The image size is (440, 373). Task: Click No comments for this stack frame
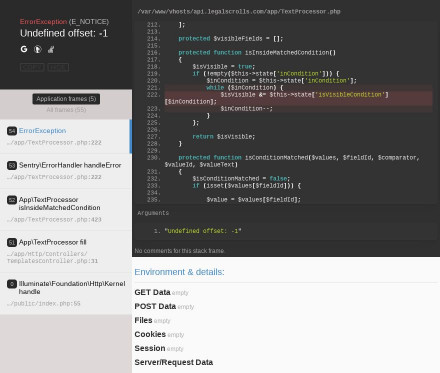[179, 251]
